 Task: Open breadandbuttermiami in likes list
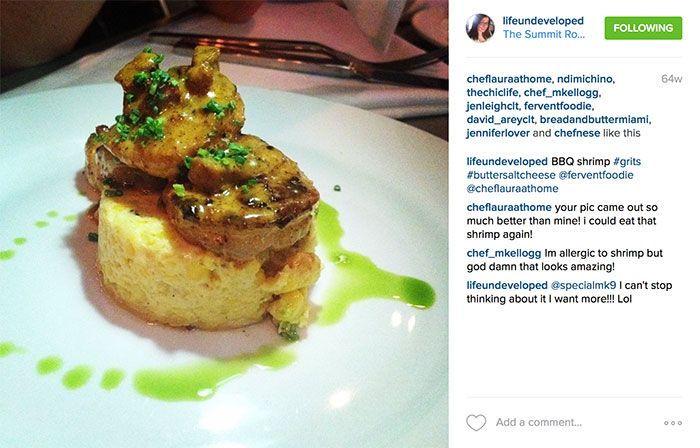pyautogui.click(x=595, y=120)
